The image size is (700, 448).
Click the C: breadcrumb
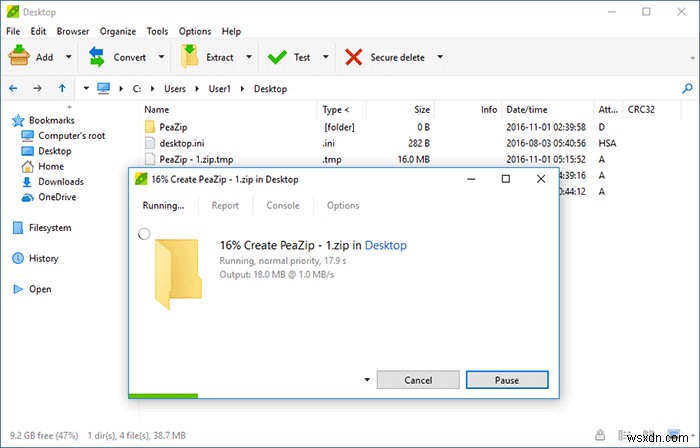137,89
